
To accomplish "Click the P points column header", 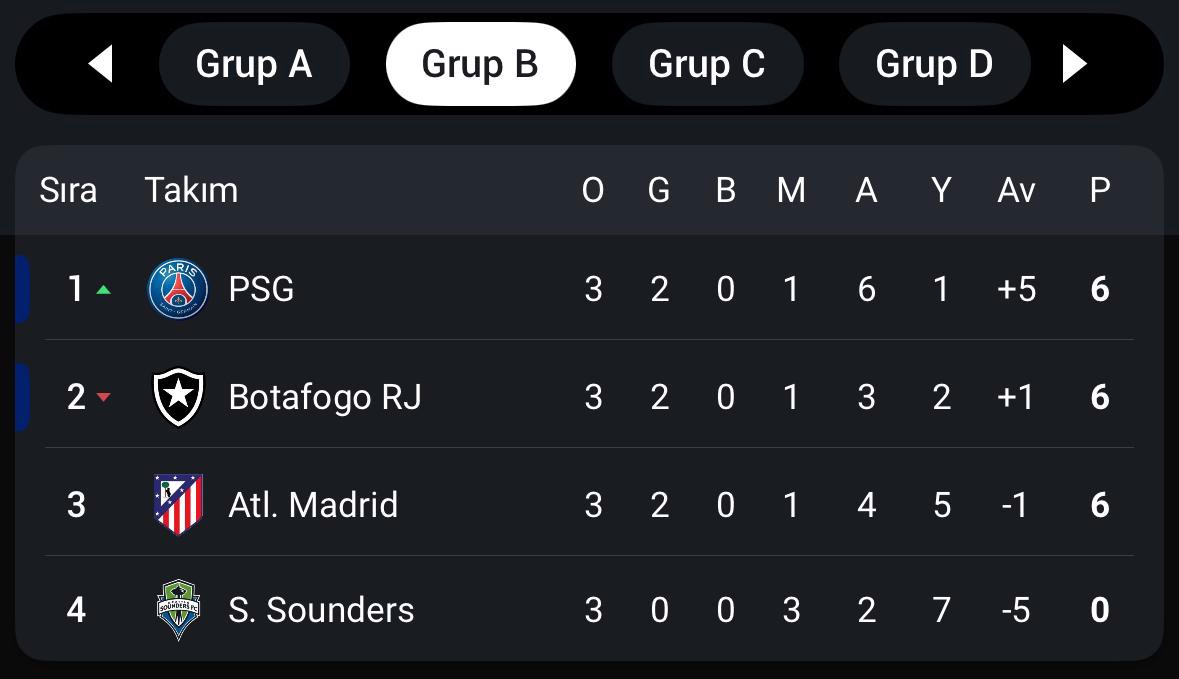I will [x=1100, y=190].
